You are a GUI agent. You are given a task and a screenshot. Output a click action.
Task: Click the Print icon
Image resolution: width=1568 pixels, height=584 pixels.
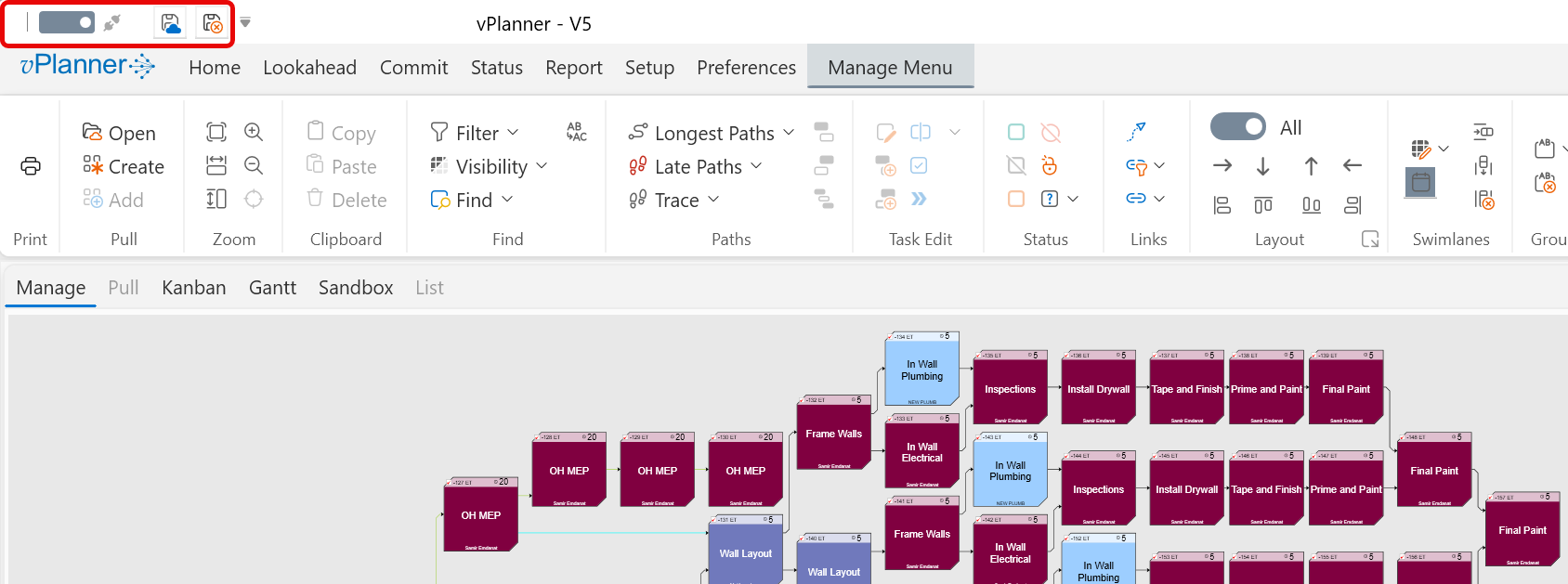click(x=31, y=166)
